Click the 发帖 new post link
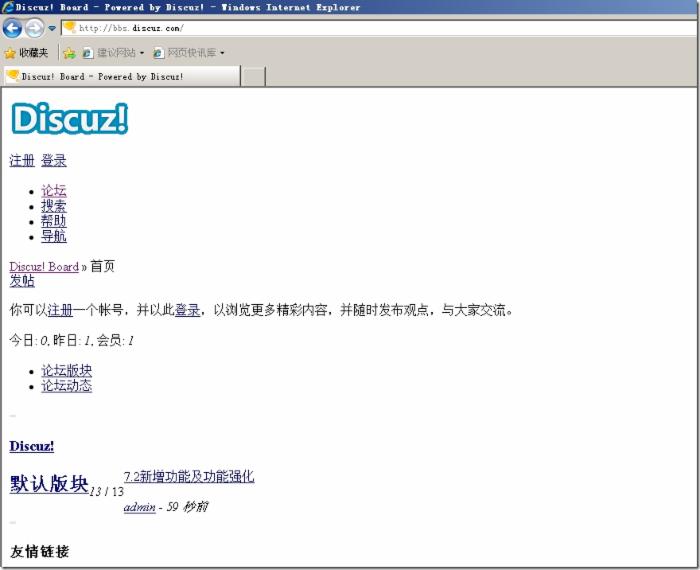 coord(22,281)
